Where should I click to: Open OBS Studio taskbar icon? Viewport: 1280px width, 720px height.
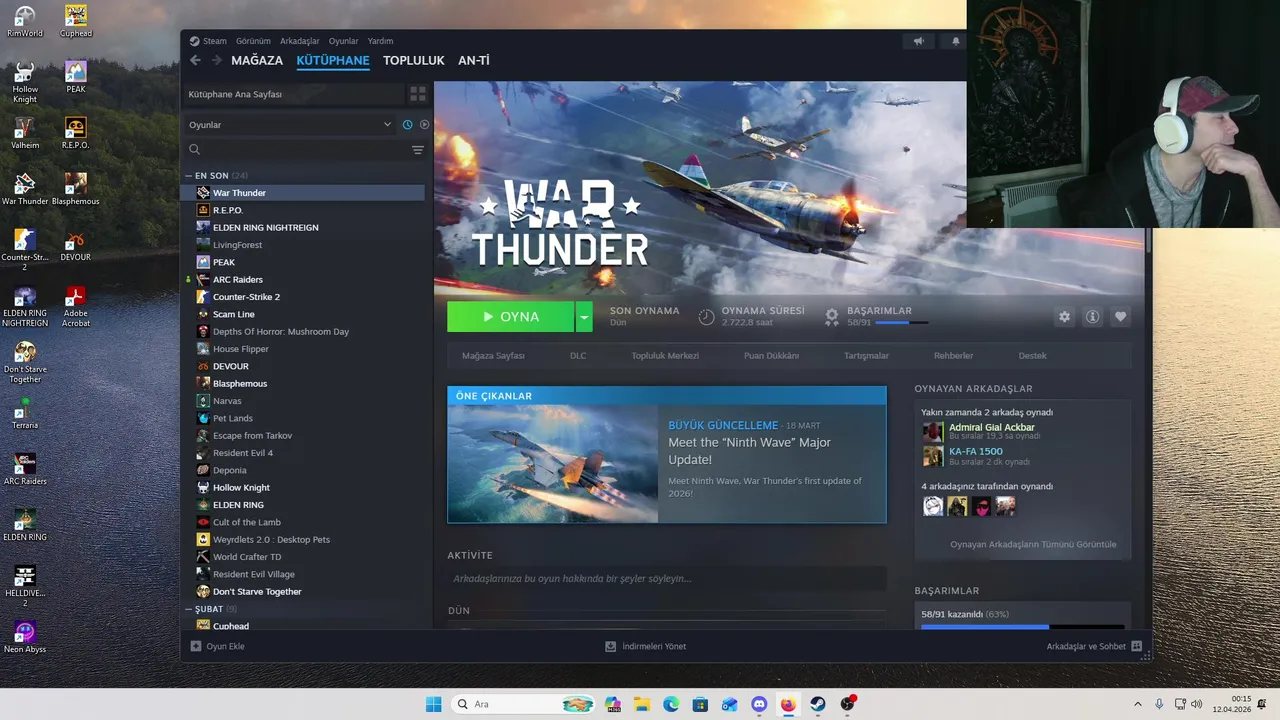(x=848, y=704)
